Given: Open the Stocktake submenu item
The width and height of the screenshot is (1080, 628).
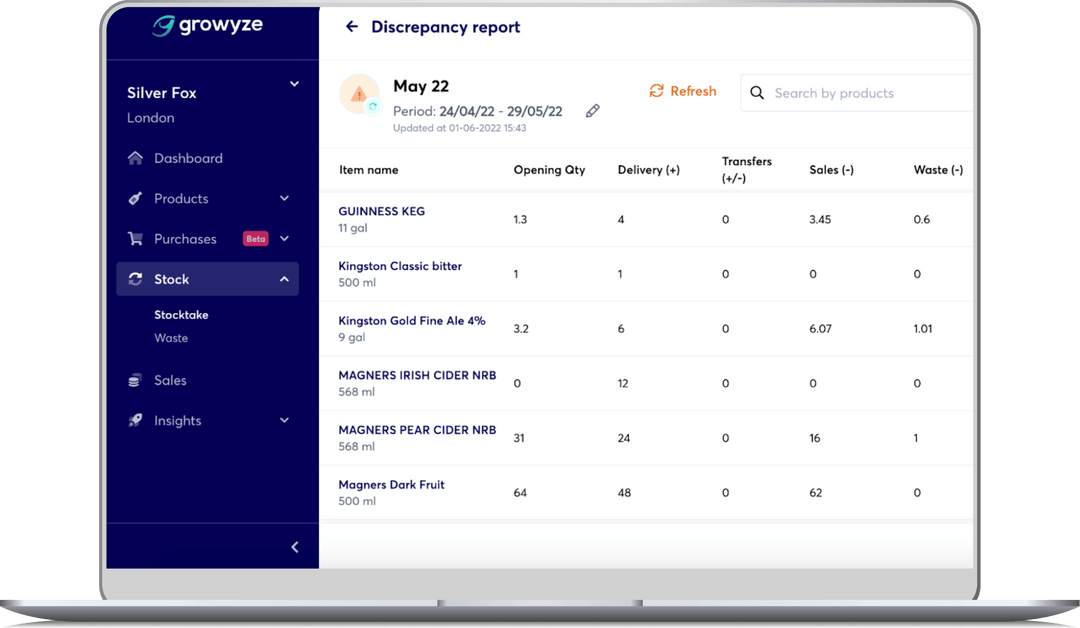Looking at the screenshot, I should point(181,314).
